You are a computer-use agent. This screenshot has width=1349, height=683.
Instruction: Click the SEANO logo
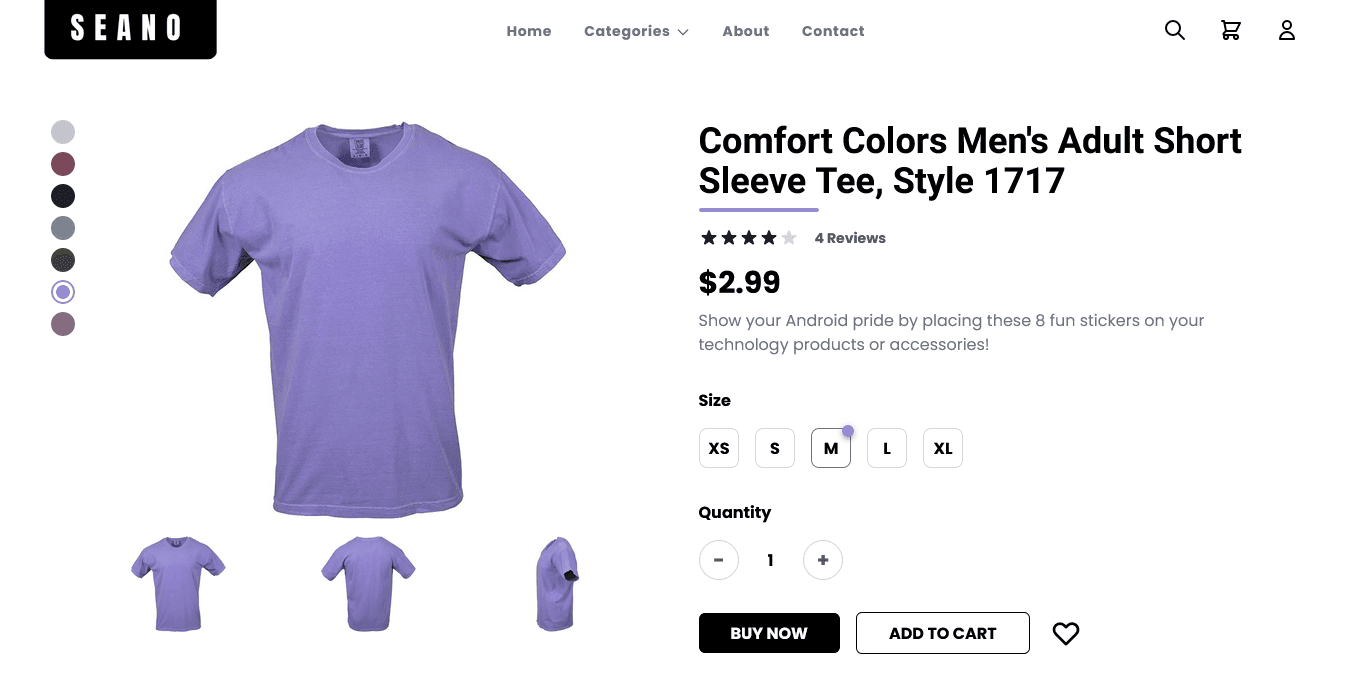coord(130,29)
